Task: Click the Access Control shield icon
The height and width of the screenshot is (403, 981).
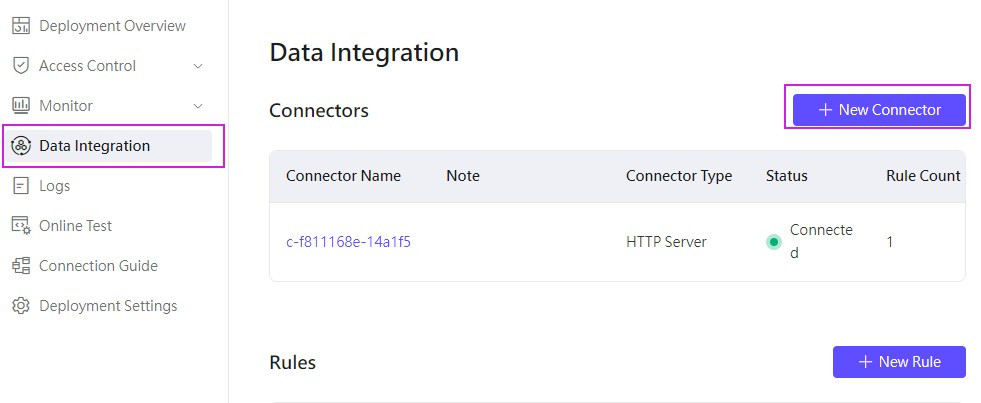Action: click(21, 66)
